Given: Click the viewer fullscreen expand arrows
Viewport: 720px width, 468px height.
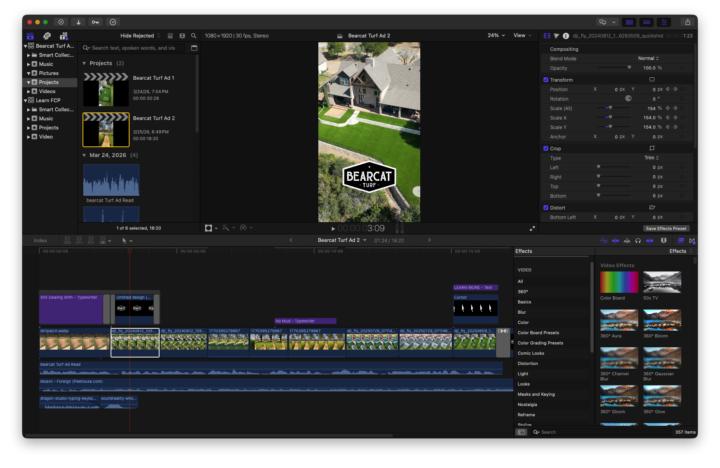Looking at the screenshot, I should [x=532, y=228].
